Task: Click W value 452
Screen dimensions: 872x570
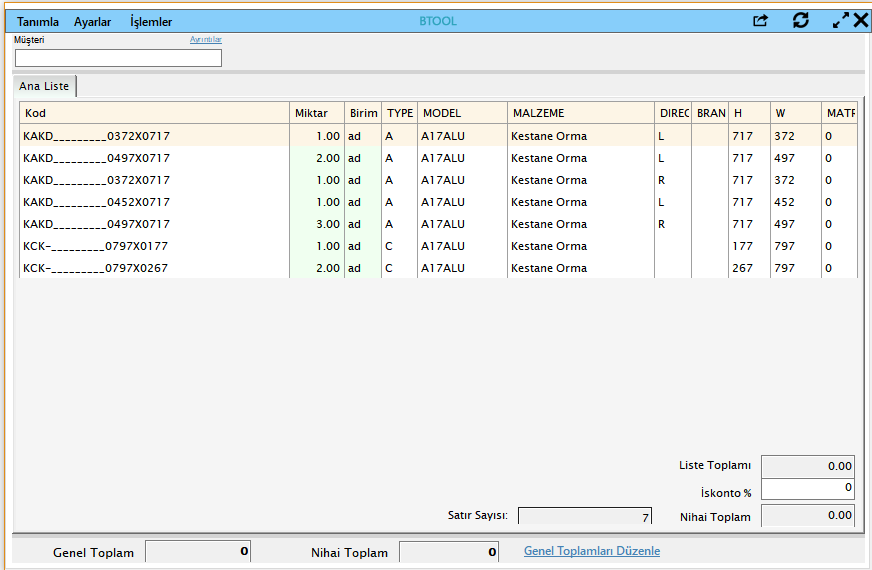Action: click(x=796, y=202)
